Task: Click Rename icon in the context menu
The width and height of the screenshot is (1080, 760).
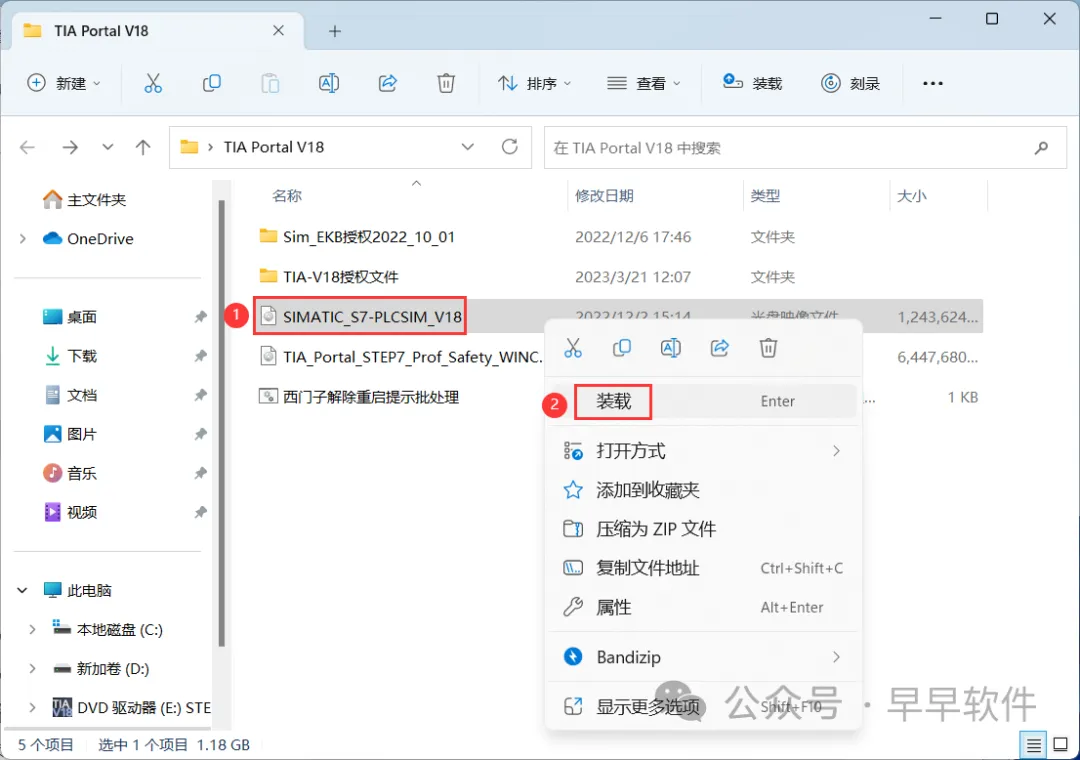Action: click(x=671, y=348)
